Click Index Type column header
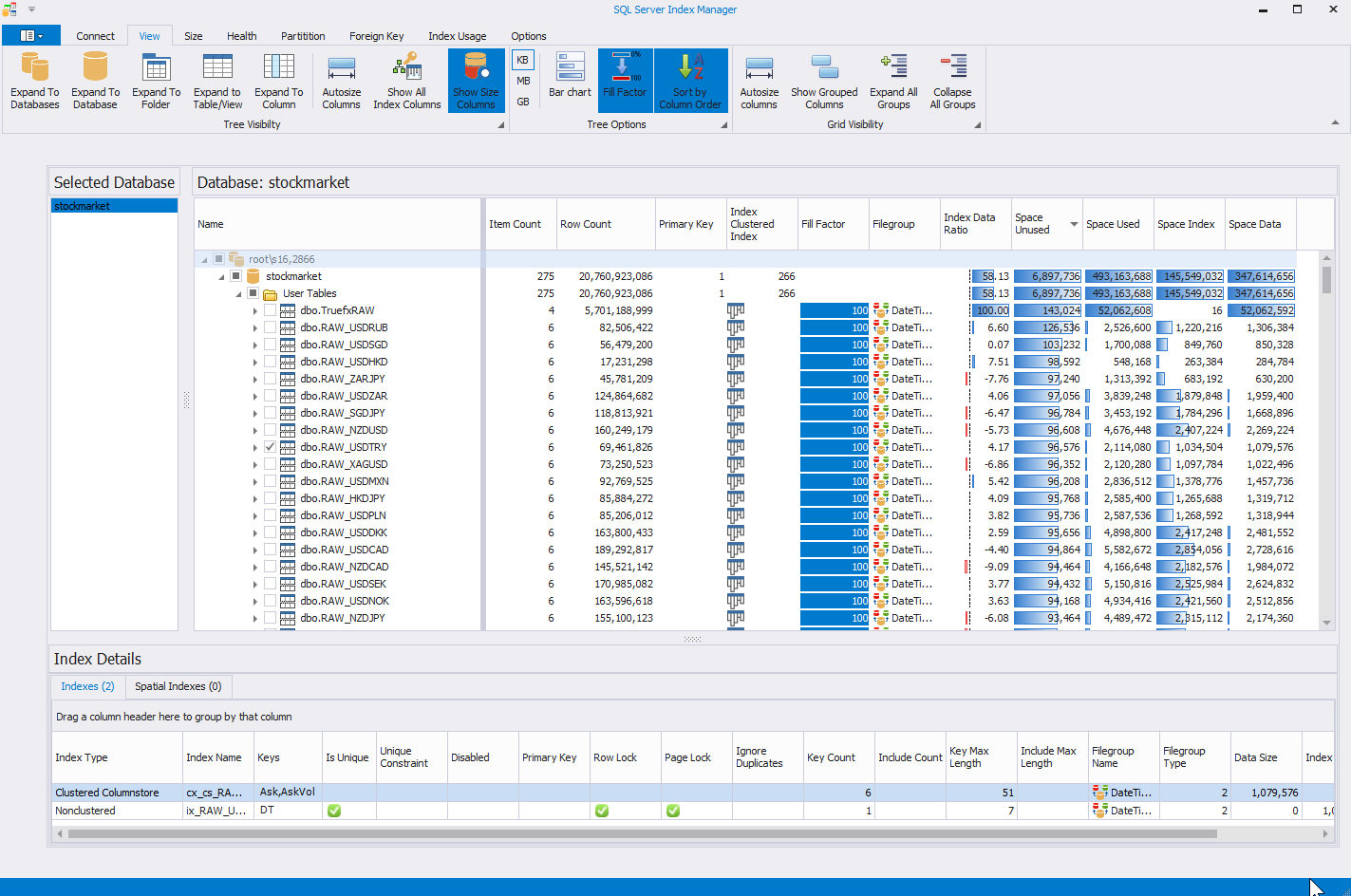 (x=118, y=757)
